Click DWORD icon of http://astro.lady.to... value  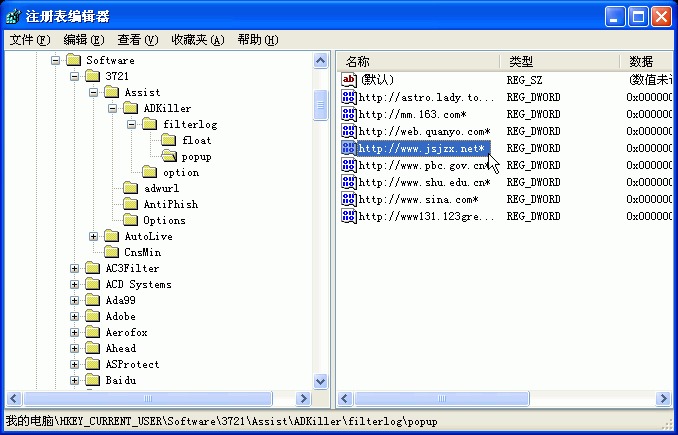pos(349,97)
